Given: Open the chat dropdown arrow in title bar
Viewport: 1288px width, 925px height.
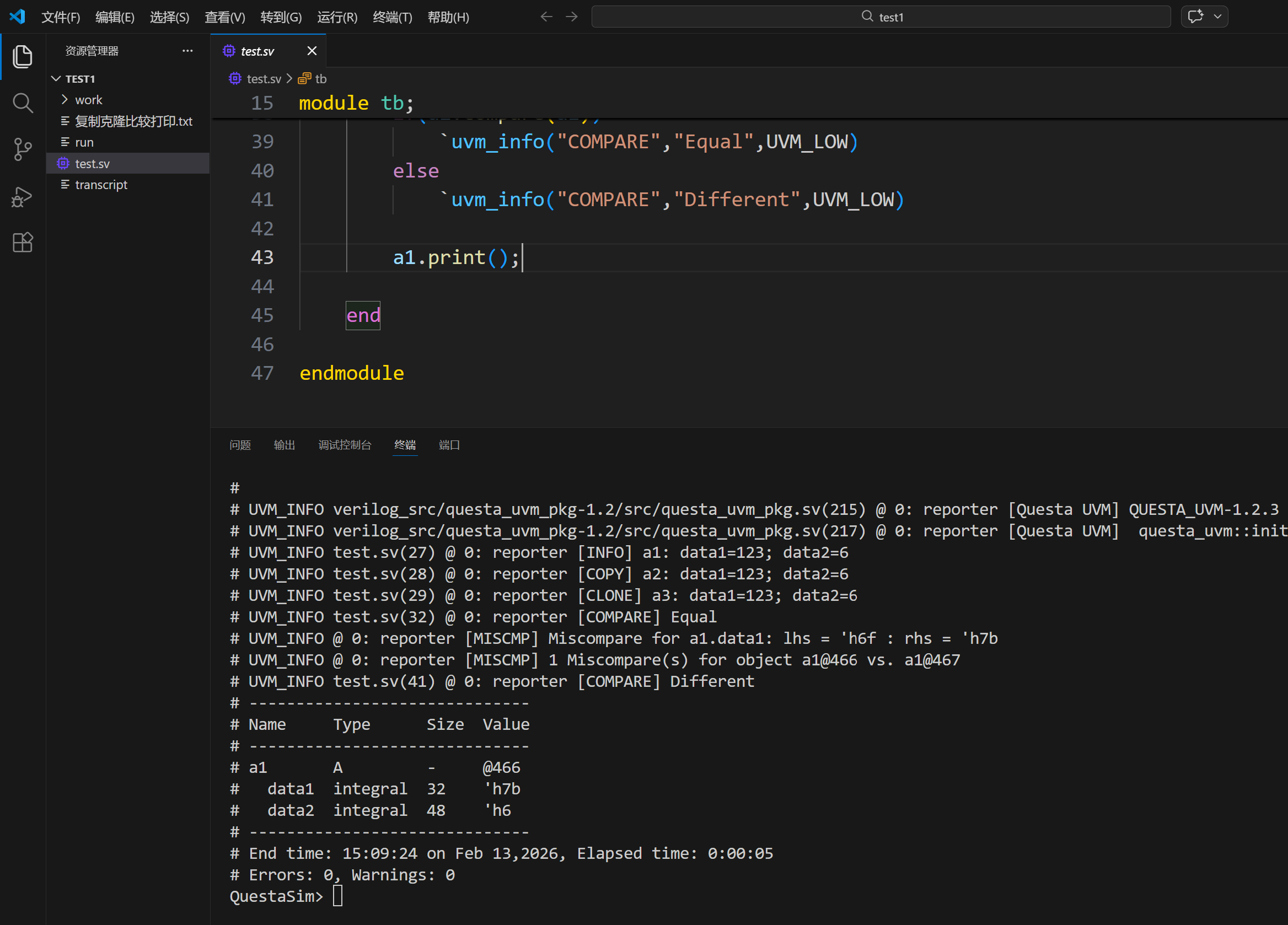Looking at the screenshot, I should coord(1217,17).
